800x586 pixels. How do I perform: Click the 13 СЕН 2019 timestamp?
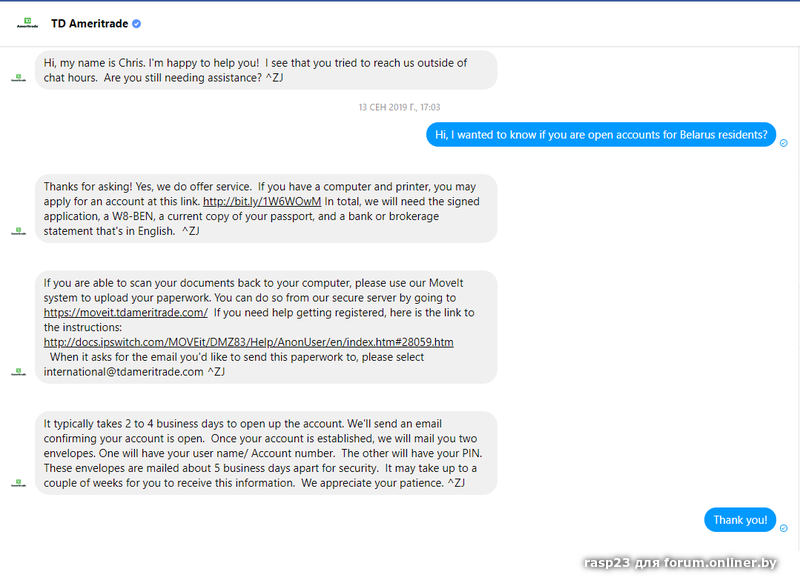pyautogui.click(x=399, y=107)
